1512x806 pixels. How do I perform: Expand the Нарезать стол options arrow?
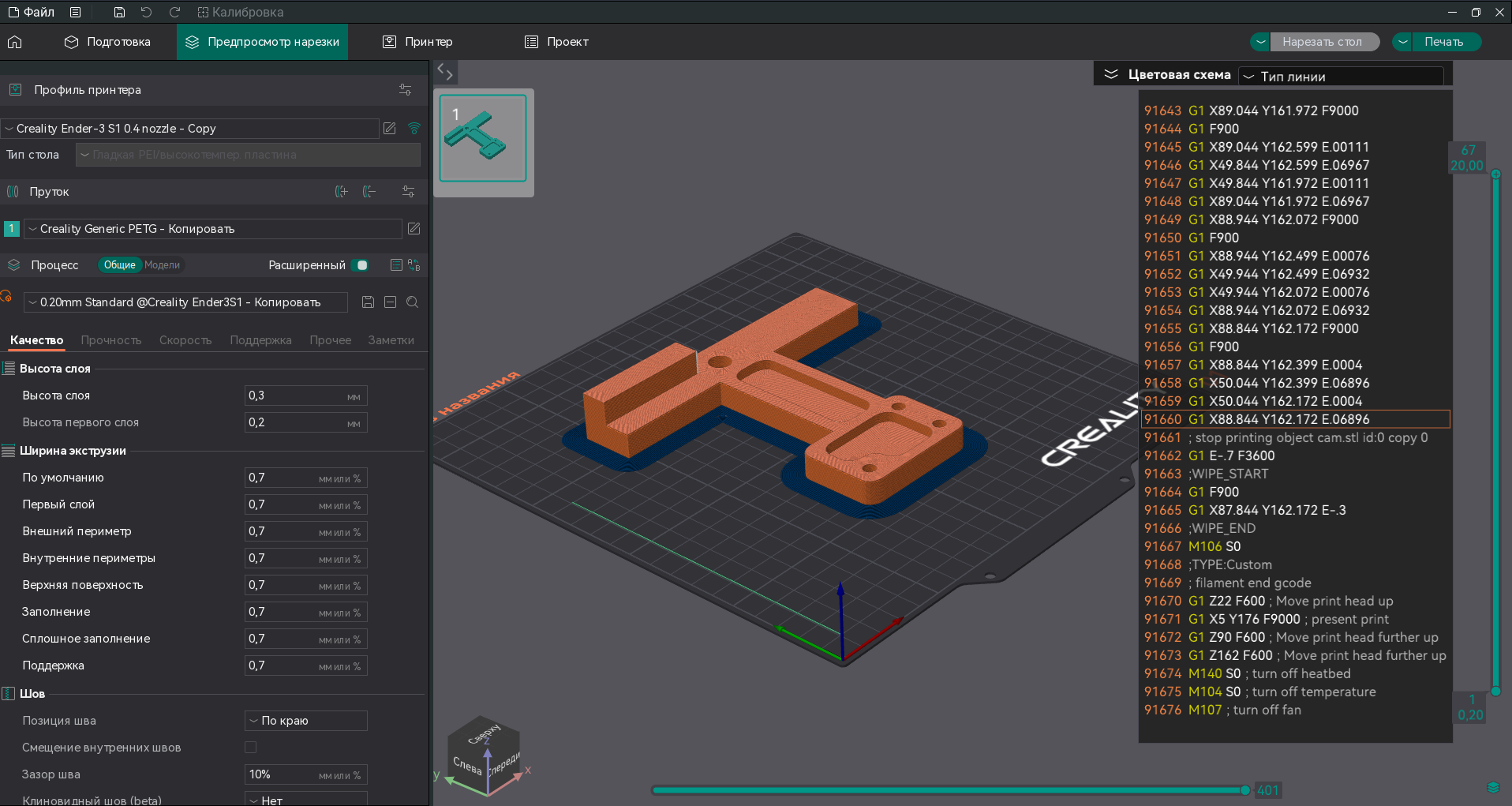click(1260, 42)
